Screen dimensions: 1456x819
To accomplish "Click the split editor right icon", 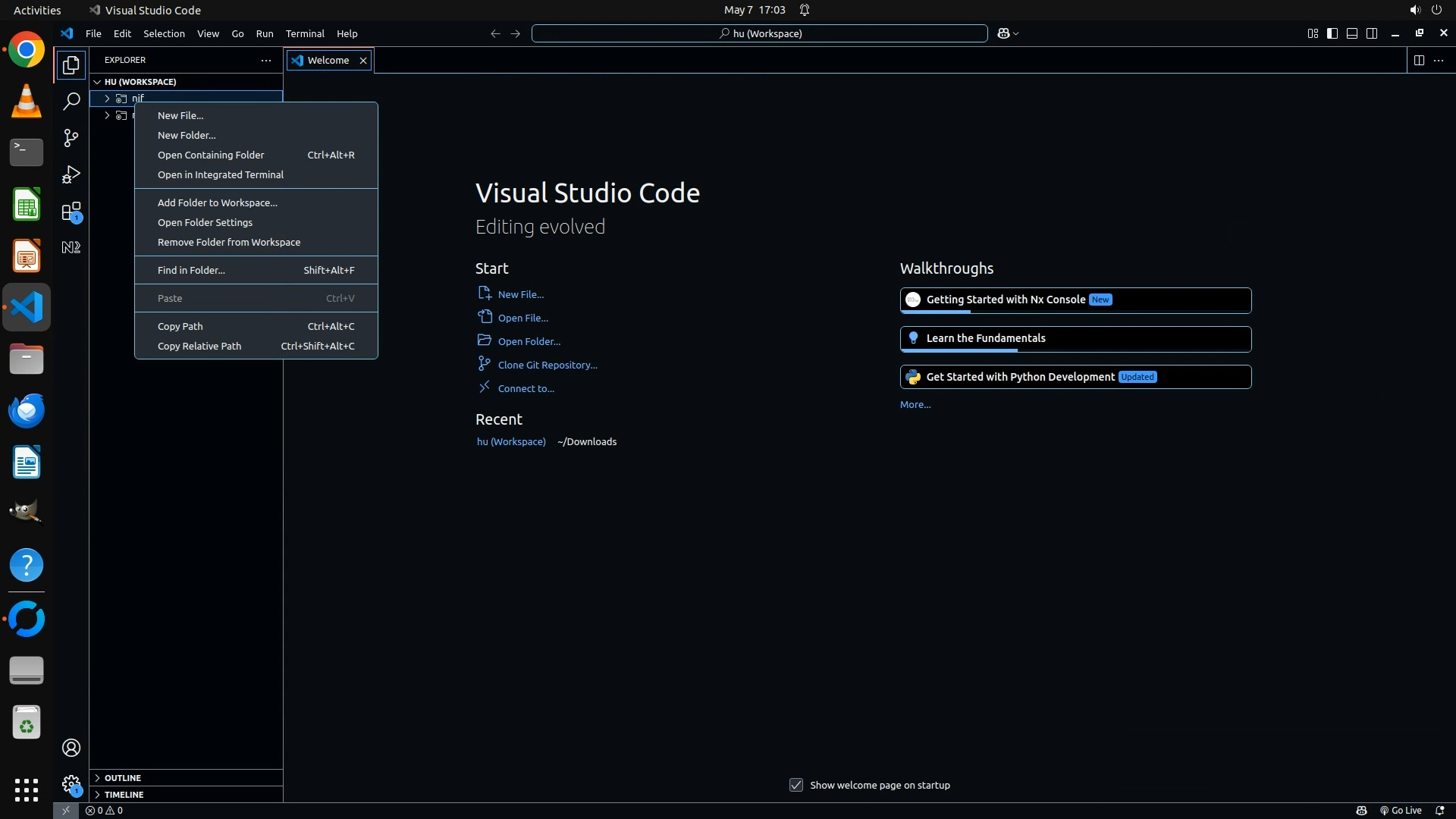I will (x=1418, y=60).
